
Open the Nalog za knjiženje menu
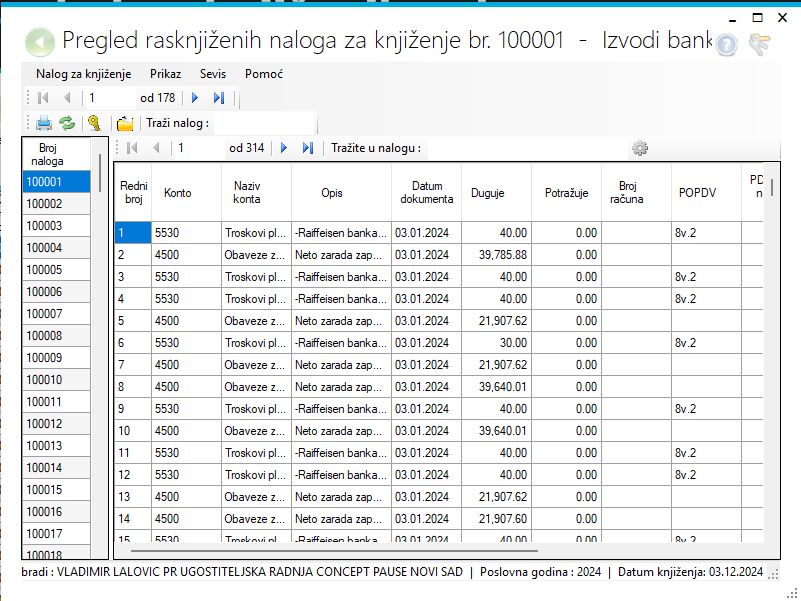84,74
